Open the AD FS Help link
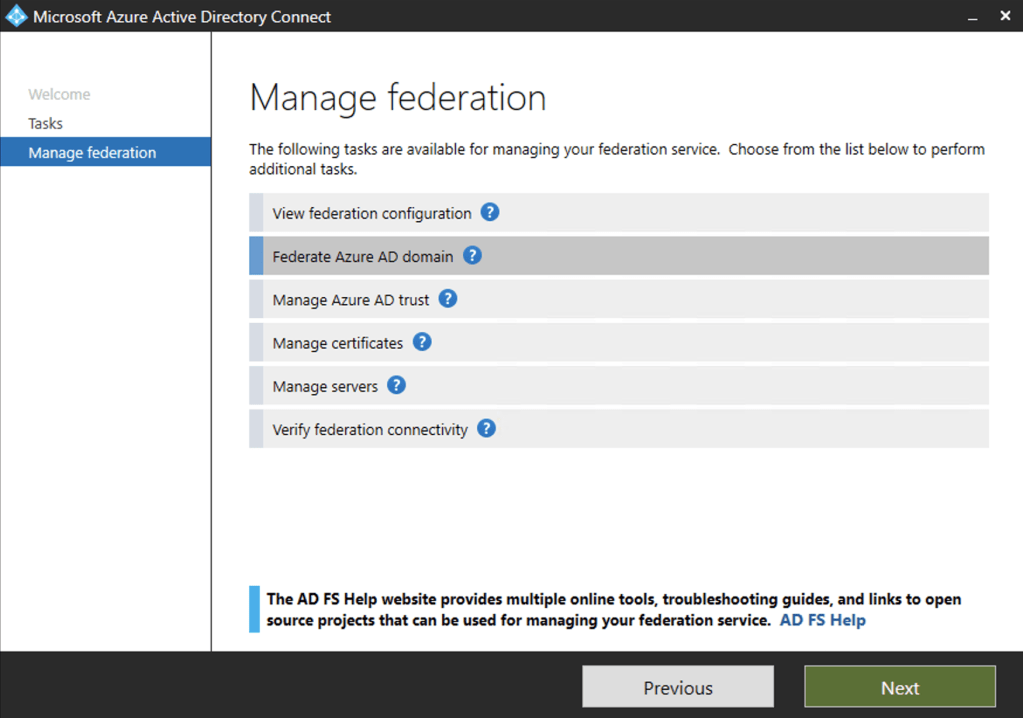 822,620
